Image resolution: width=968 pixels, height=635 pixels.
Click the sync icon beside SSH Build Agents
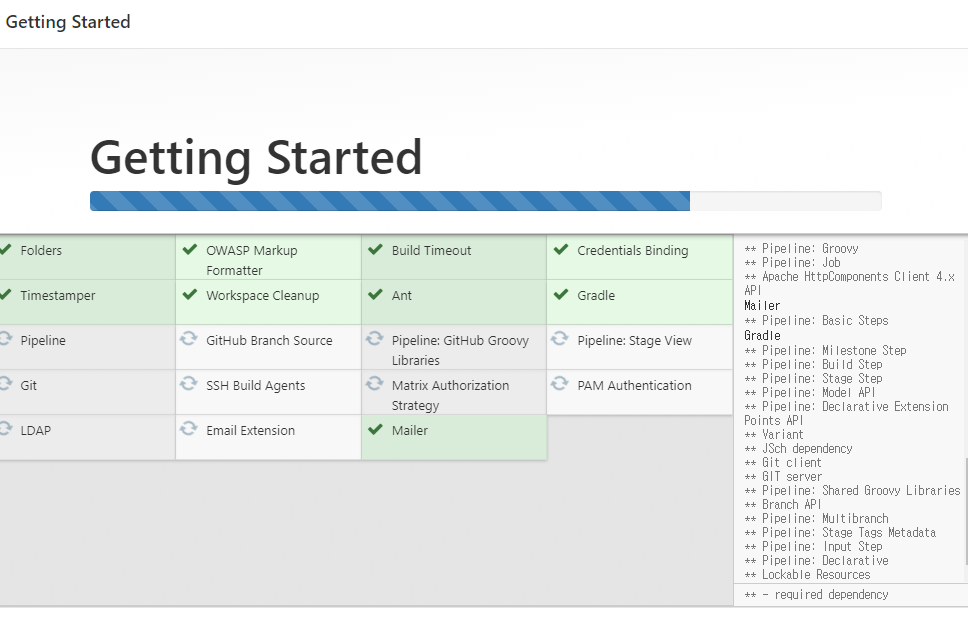(x=188, y=384)
